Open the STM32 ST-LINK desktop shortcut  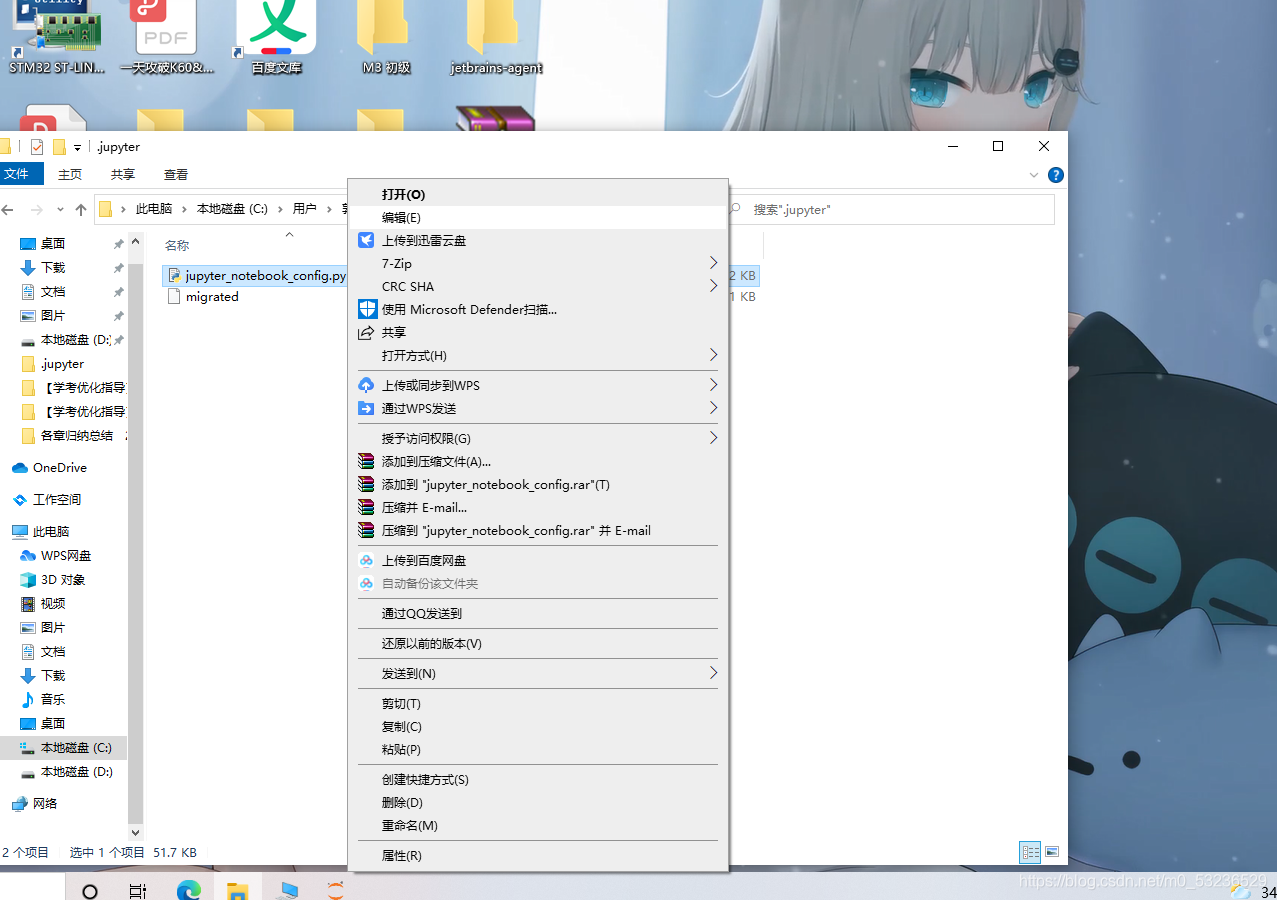pyautogui.click(x=57, y=36)
